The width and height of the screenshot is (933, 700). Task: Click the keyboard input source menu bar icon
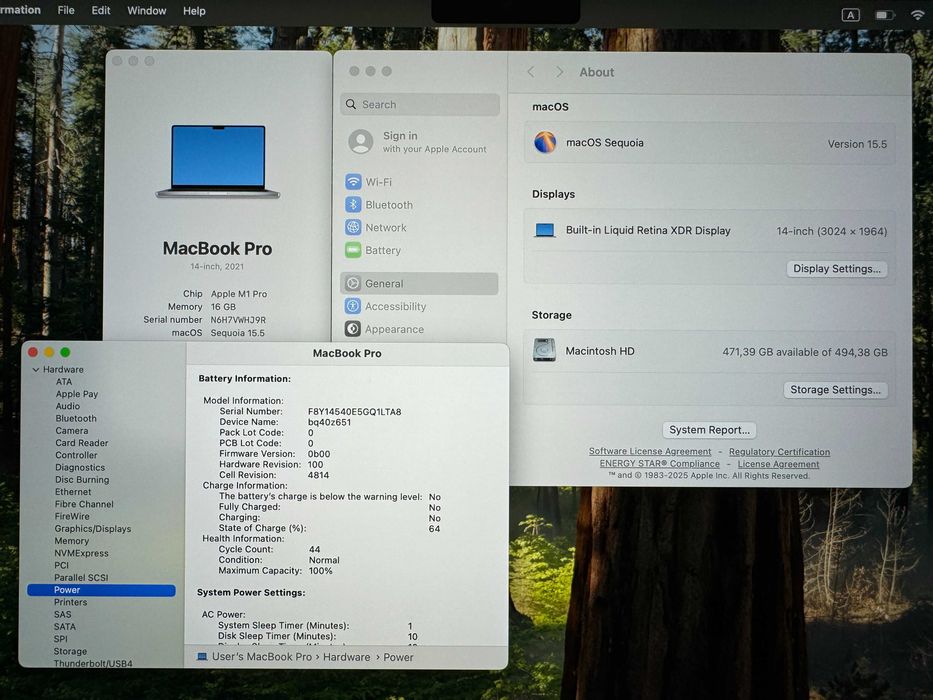[x=850, y=15]
